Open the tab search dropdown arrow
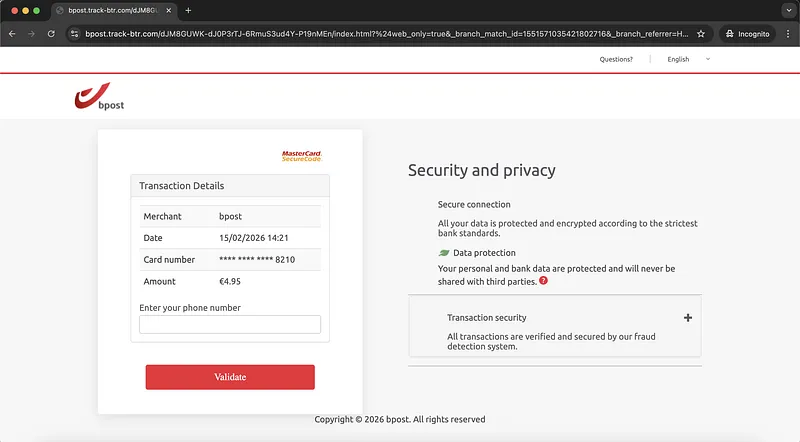This screenshot has width=800, height=442. tap(789, 10)
